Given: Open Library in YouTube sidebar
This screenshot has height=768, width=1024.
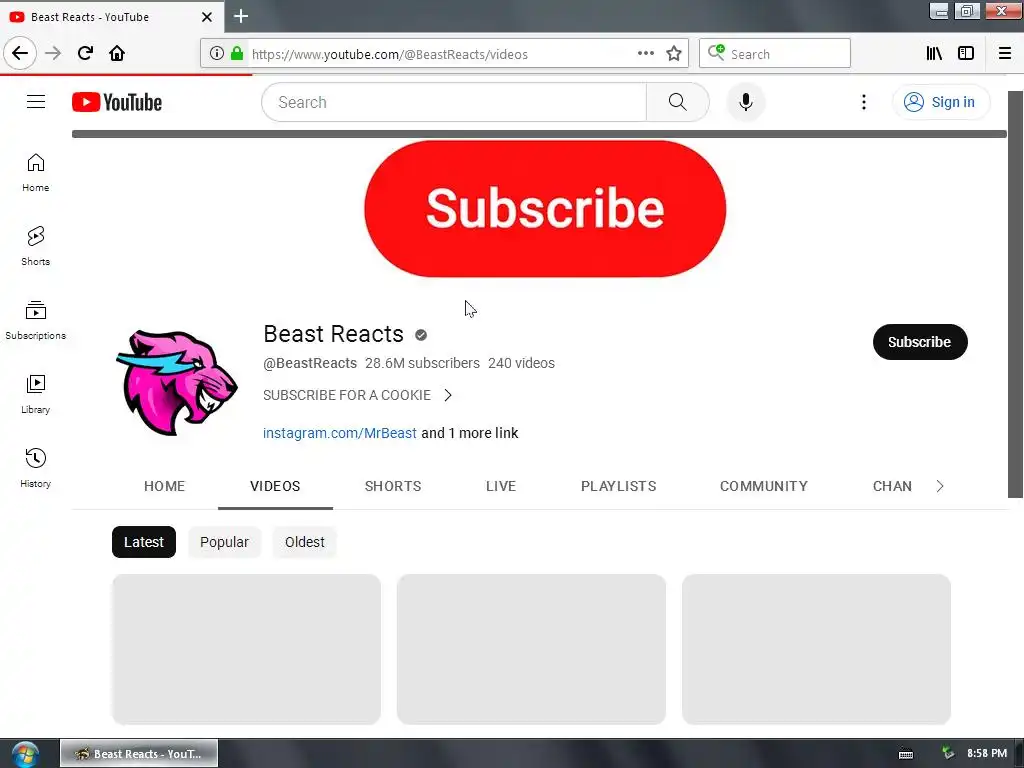Looking at the screenshot, I should (36, 394).
